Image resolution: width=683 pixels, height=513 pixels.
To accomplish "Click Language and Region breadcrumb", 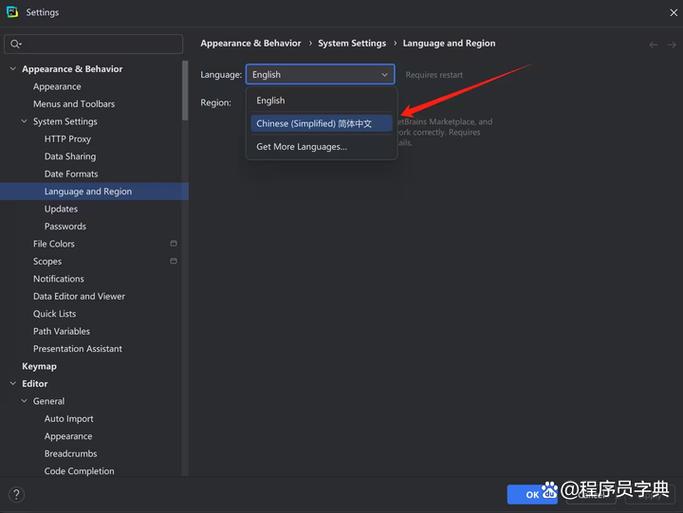I will coord(449,43).
